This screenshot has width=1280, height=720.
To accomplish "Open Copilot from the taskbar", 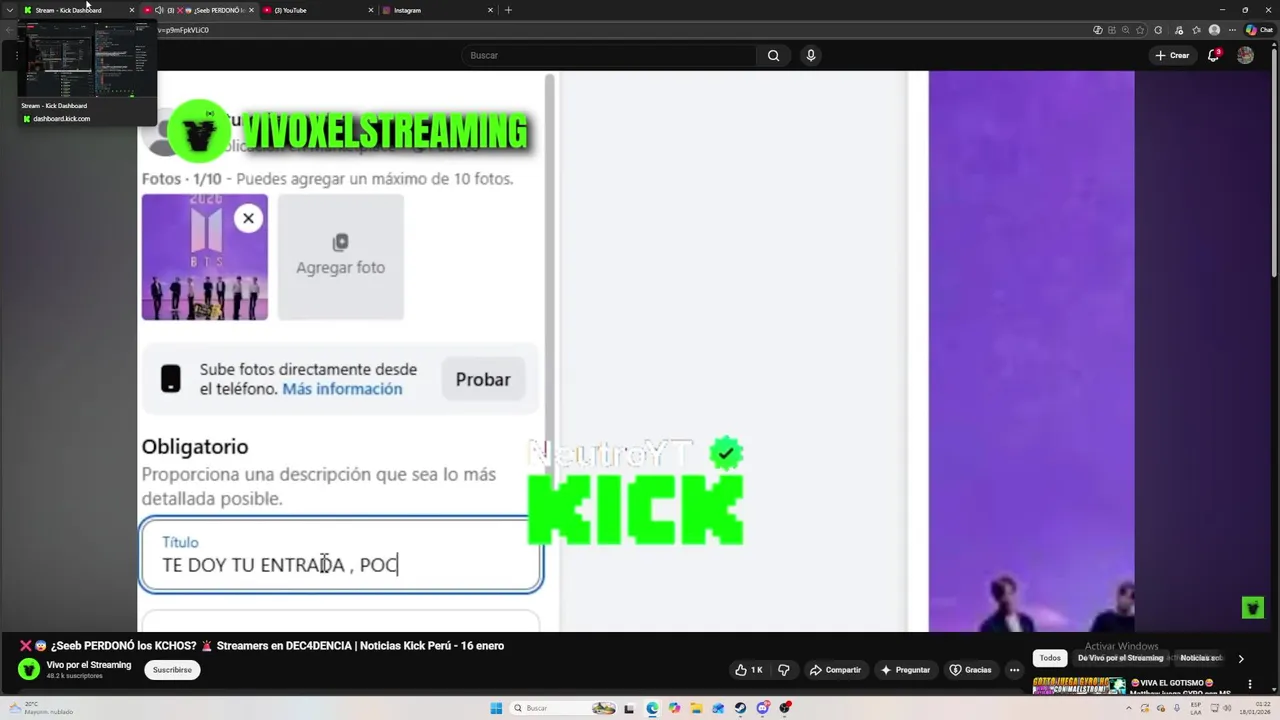I will [674, 708].
